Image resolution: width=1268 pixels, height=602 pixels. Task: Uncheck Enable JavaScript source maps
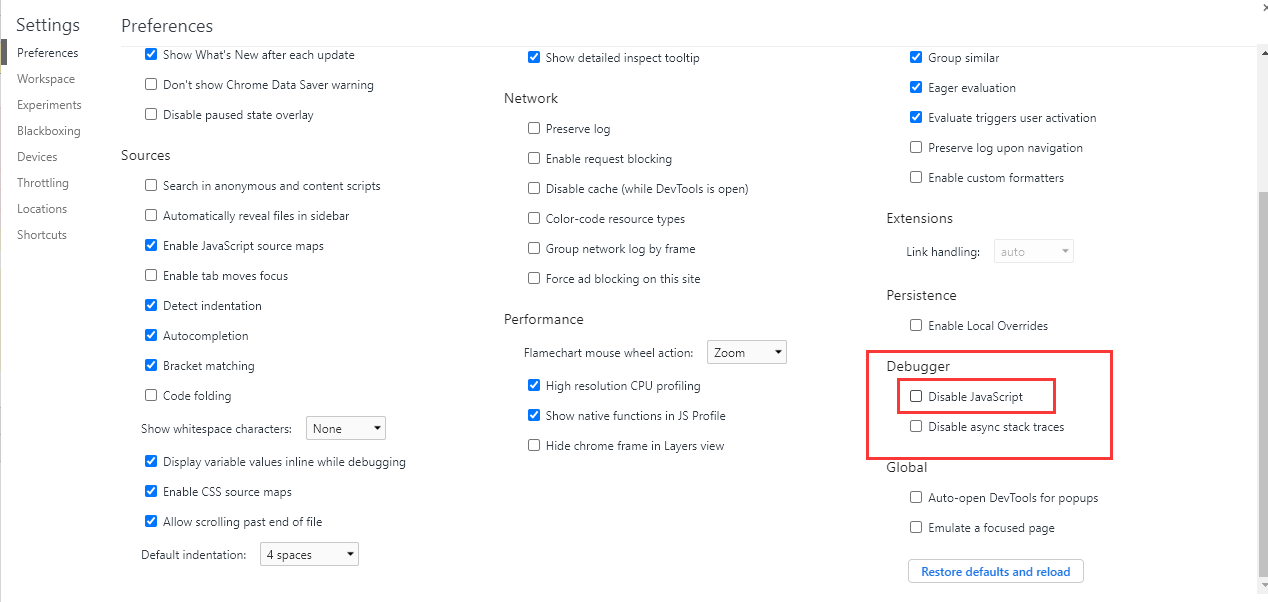coord(151,246)
